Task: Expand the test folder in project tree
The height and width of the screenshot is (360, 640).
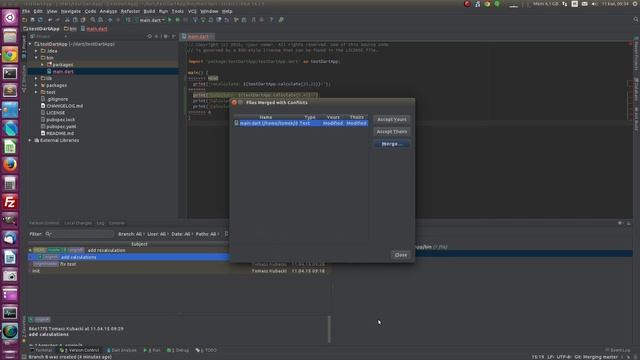Action: coord(37,92)
